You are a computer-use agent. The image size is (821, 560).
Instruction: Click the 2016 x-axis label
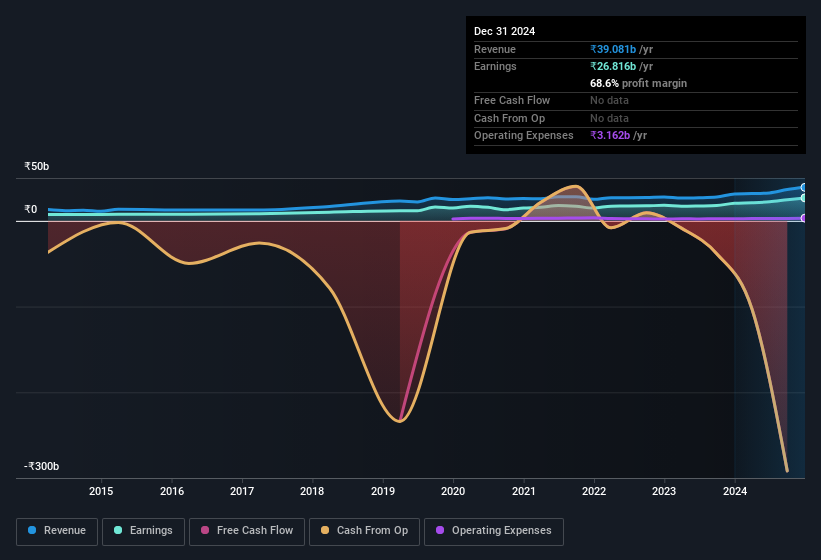coord(172,491)
